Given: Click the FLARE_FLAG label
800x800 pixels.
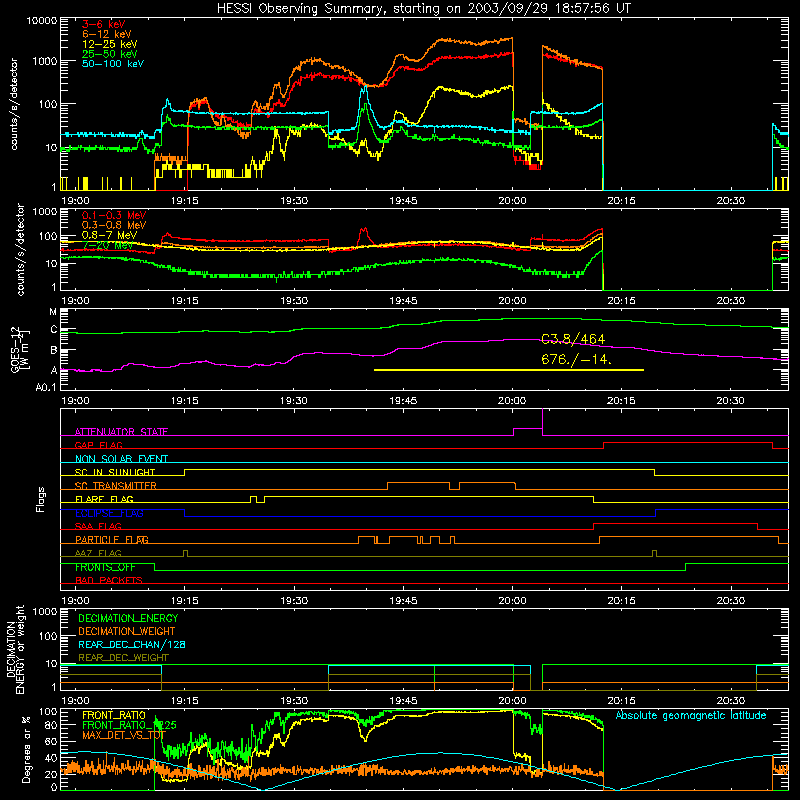Looking at the screenshot, I should tap(104, 499).
